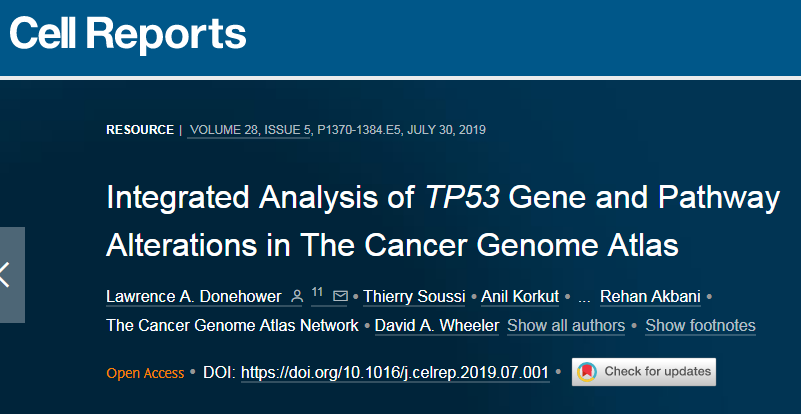Open footnote 11 superscript link
Screen dimensions: 801x414
pos(317,293)
